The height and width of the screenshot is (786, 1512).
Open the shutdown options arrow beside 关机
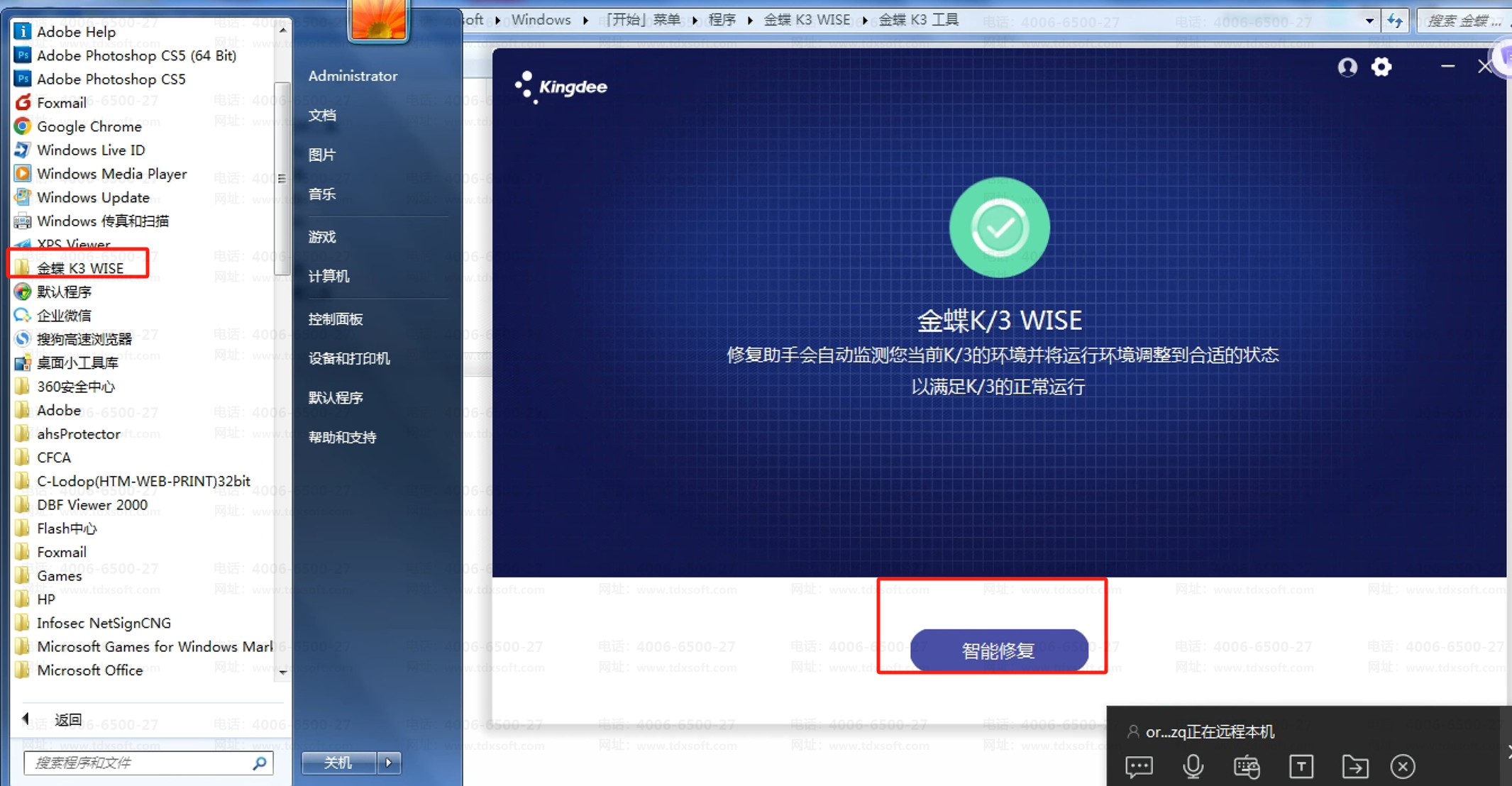(x=389, y=763)
